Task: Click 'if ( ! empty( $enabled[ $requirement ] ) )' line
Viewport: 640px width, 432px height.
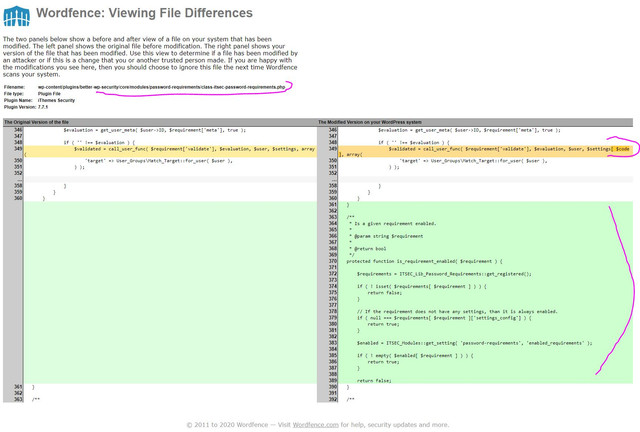Action: point(415,356)
